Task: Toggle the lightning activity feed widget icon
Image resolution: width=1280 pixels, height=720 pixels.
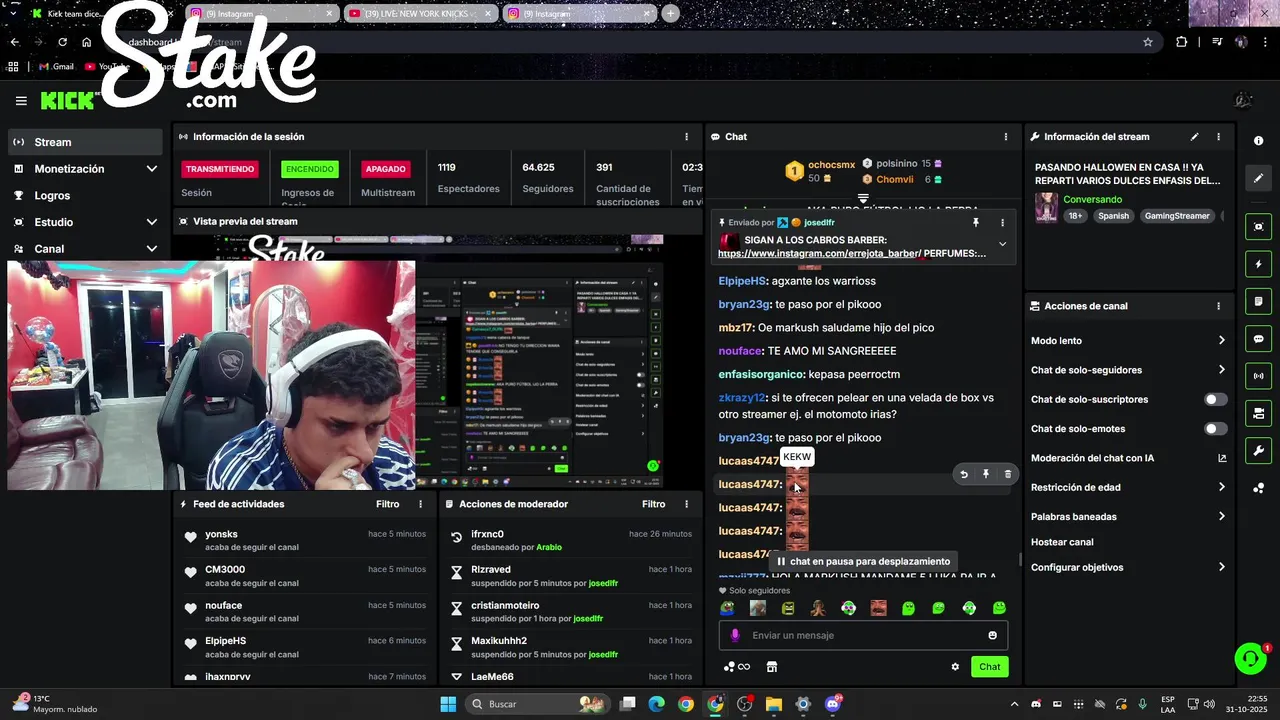Action: 1259,264
